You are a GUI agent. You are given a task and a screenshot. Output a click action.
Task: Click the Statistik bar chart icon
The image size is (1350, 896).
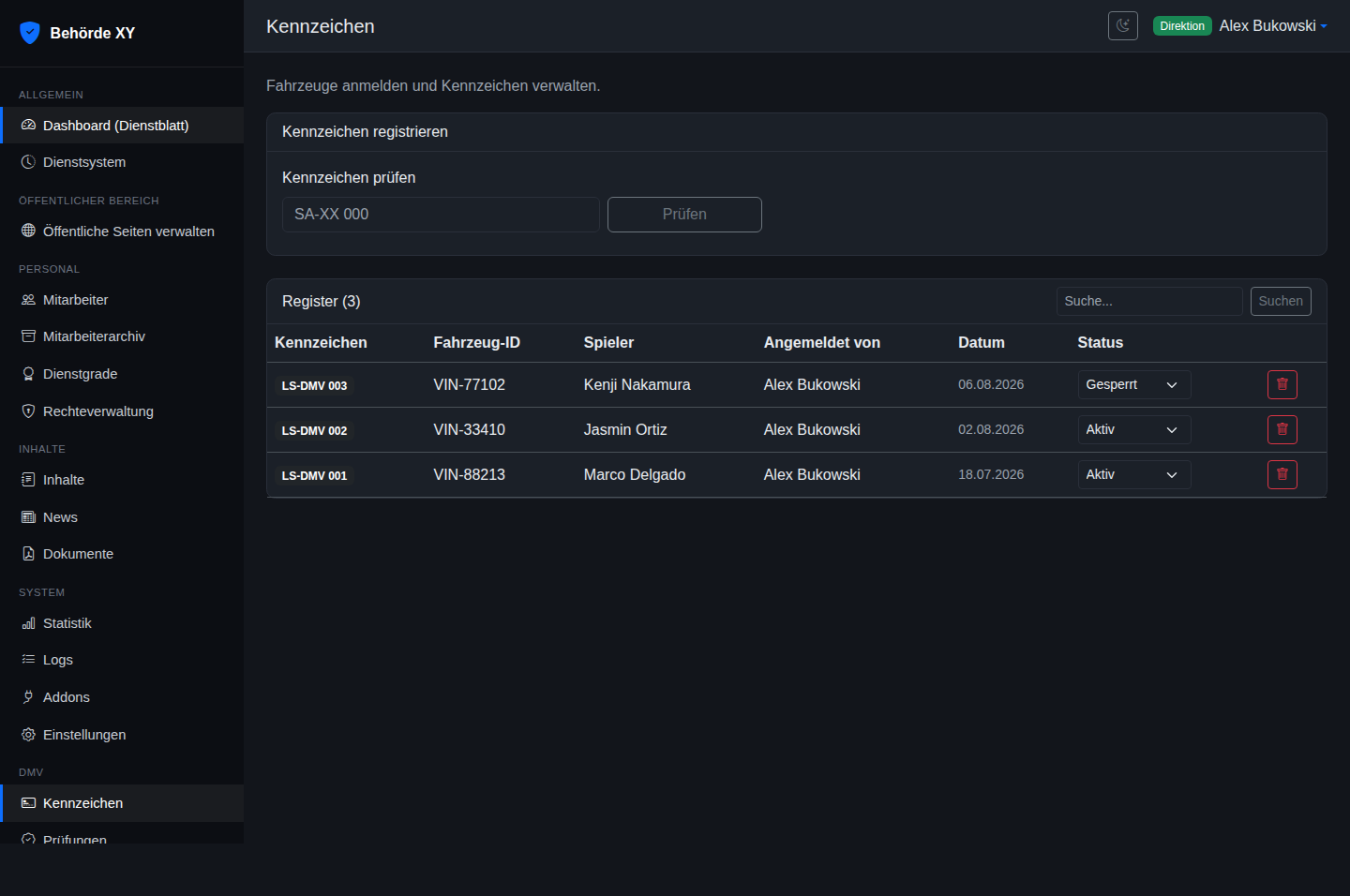coord(28,623)
